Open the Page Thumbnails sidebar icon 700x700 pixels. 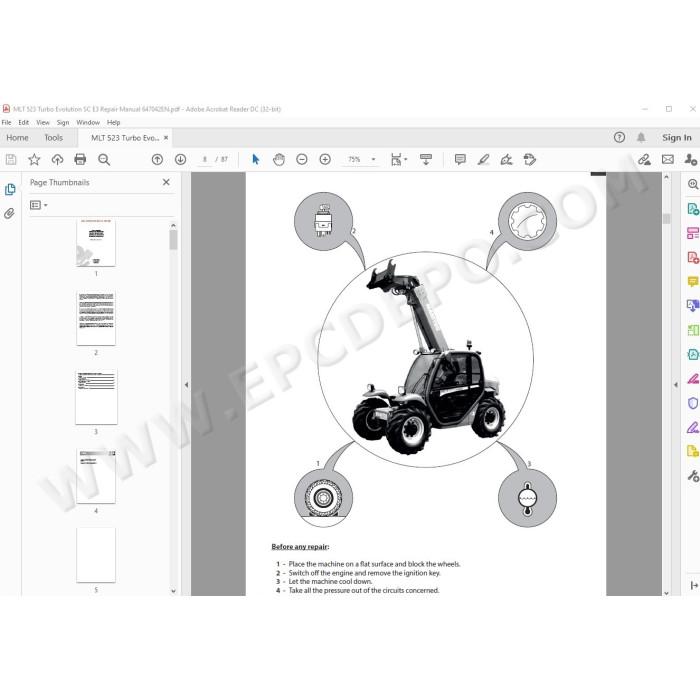click(10, 189)
